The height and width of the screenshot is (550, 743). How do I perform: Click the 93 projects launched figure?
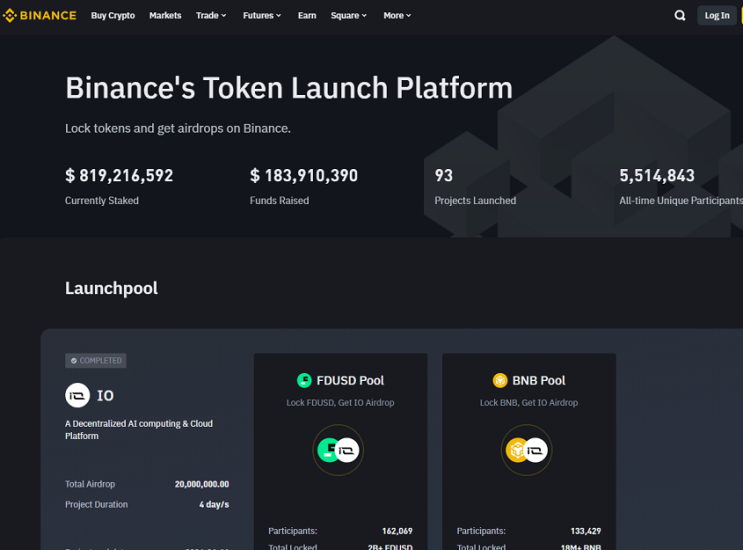click(444, 176)
